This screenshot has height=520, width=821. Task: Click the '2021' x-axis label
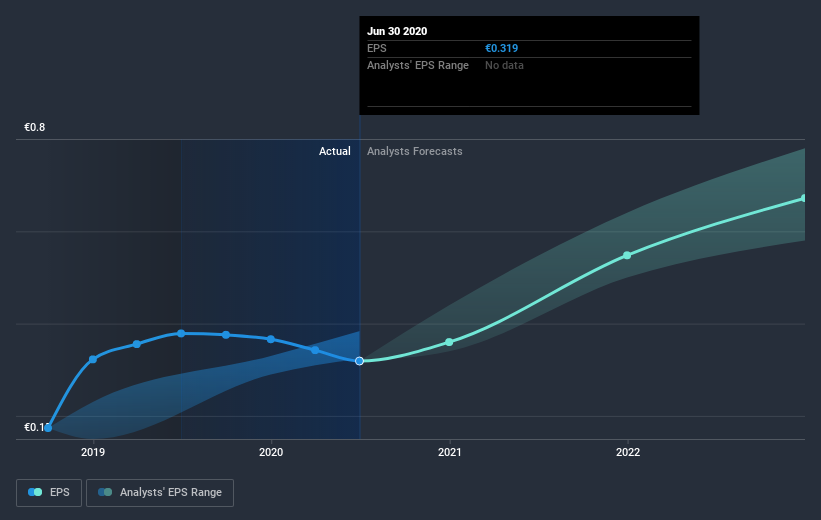449,452
